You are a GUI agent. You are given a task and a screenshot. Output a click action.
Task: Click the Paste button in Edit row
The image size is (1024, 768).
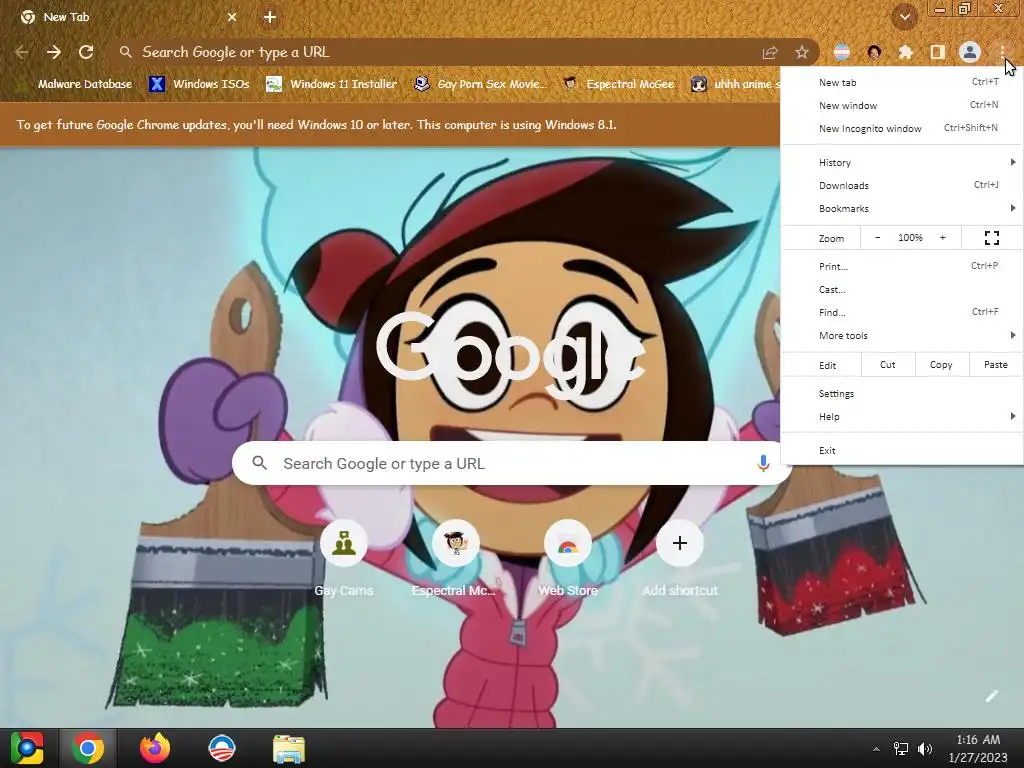point(995,364)
